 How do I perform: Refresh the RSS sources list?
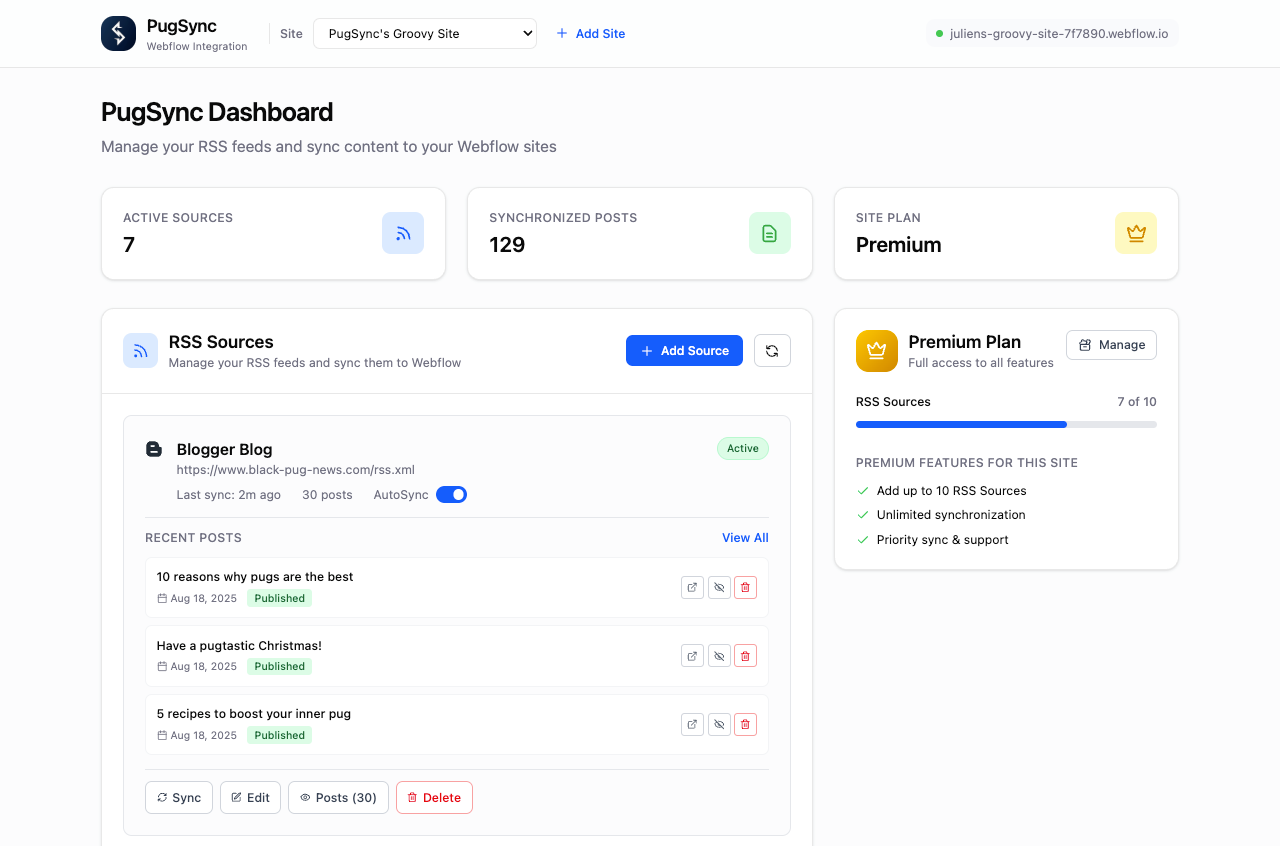point(772,350)
